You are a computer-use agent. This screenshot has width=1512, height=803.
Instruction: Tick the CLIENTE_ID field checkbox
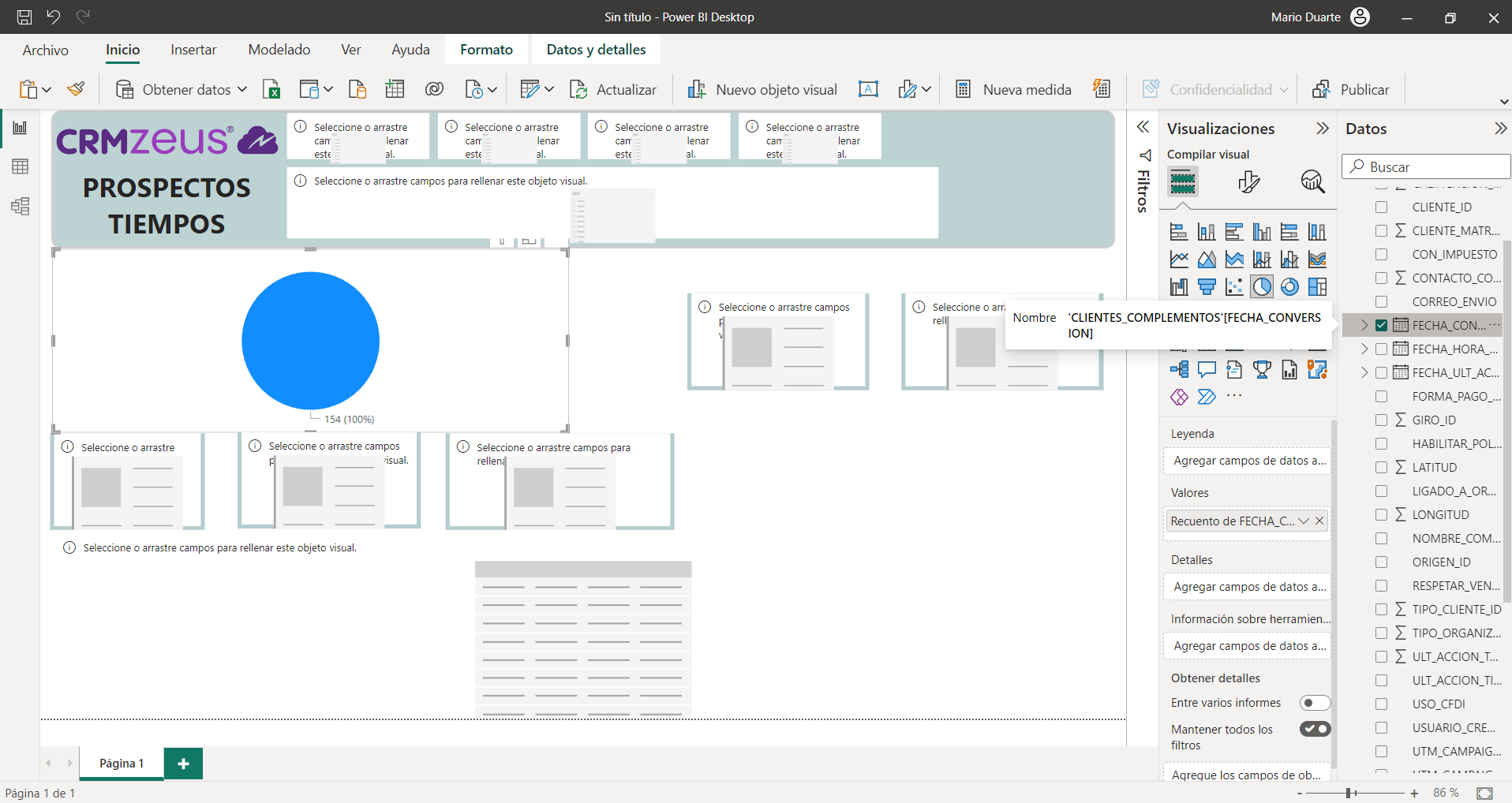click(x=1381, y=207)
